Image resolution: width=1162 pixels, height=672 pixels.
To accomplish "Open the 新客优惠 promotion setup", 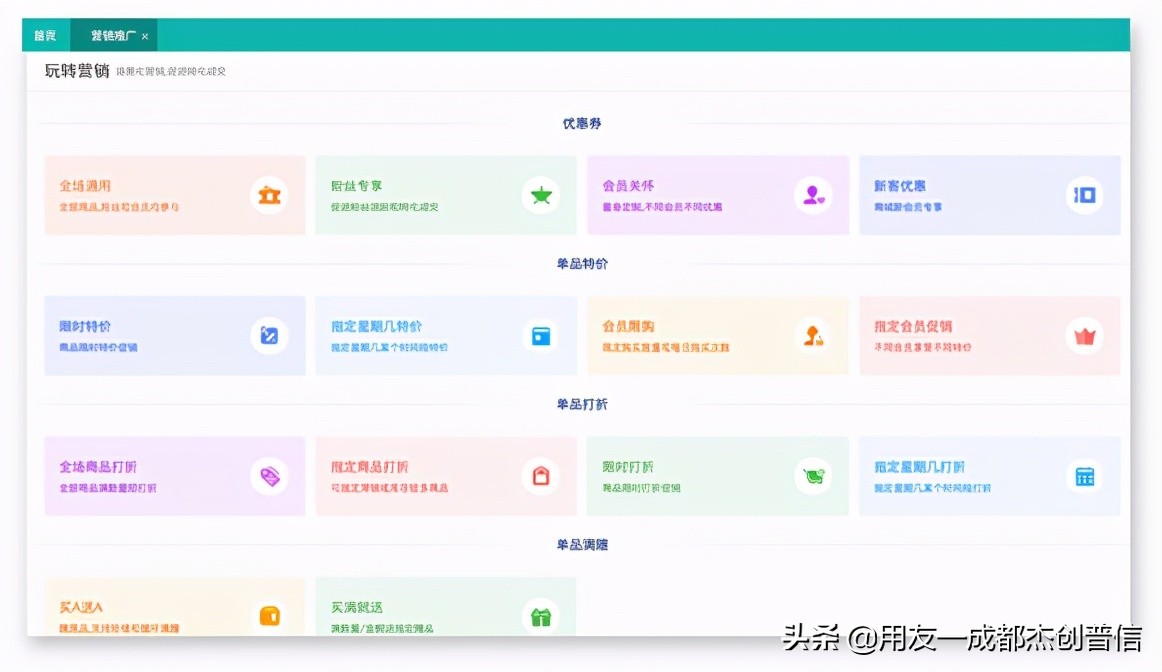I will (990, 194).
